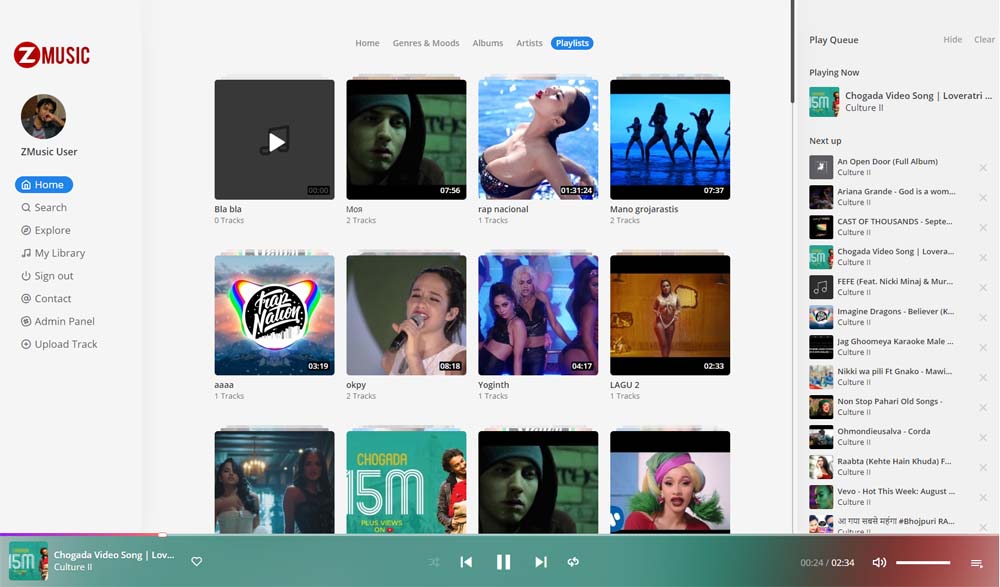Image resolution: width=1000 pixels, height=587 pixels.
Task: Open Explore in the sidebar
Action: click(45, 230)
